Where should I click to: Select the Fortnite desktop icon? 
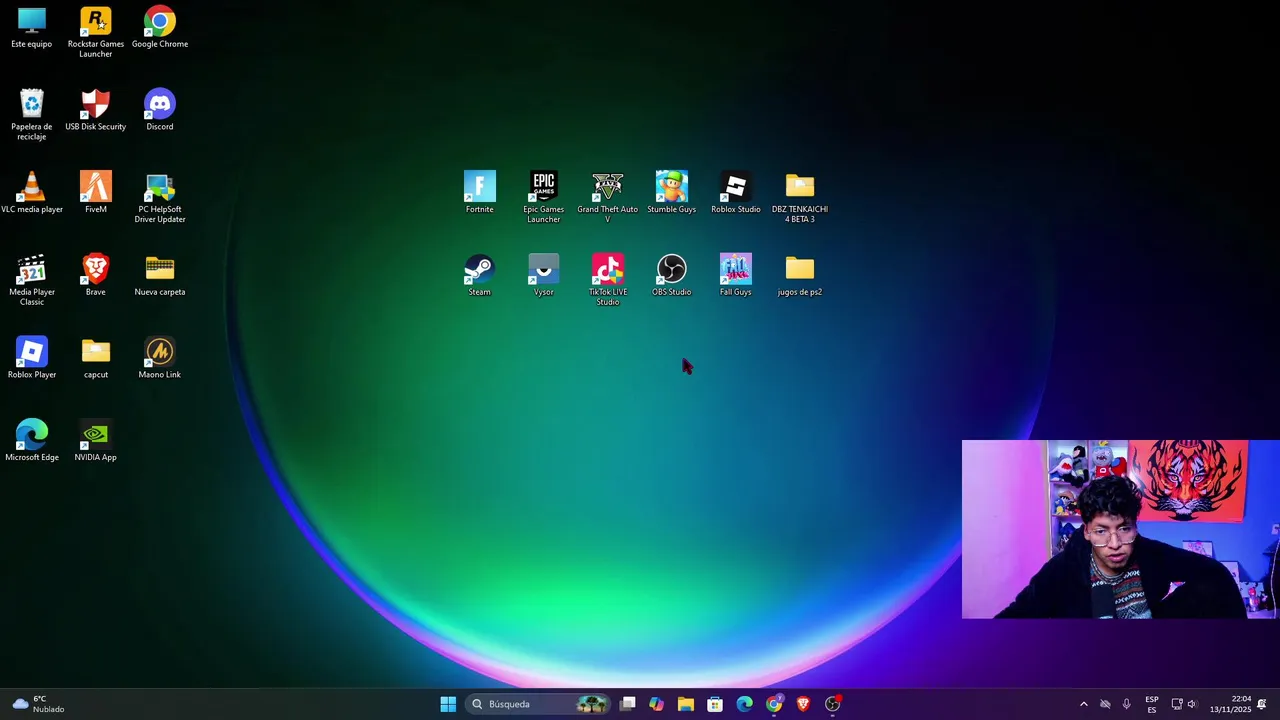(x=480, y=193)
